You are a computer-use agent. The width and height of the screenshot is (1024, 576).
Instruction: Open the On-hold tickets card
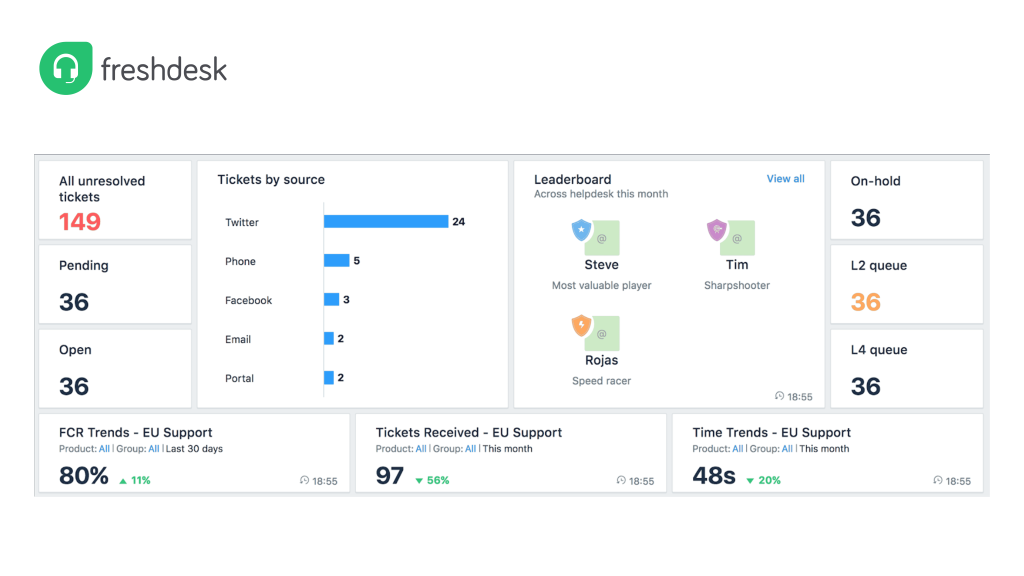tap(906, 201)
